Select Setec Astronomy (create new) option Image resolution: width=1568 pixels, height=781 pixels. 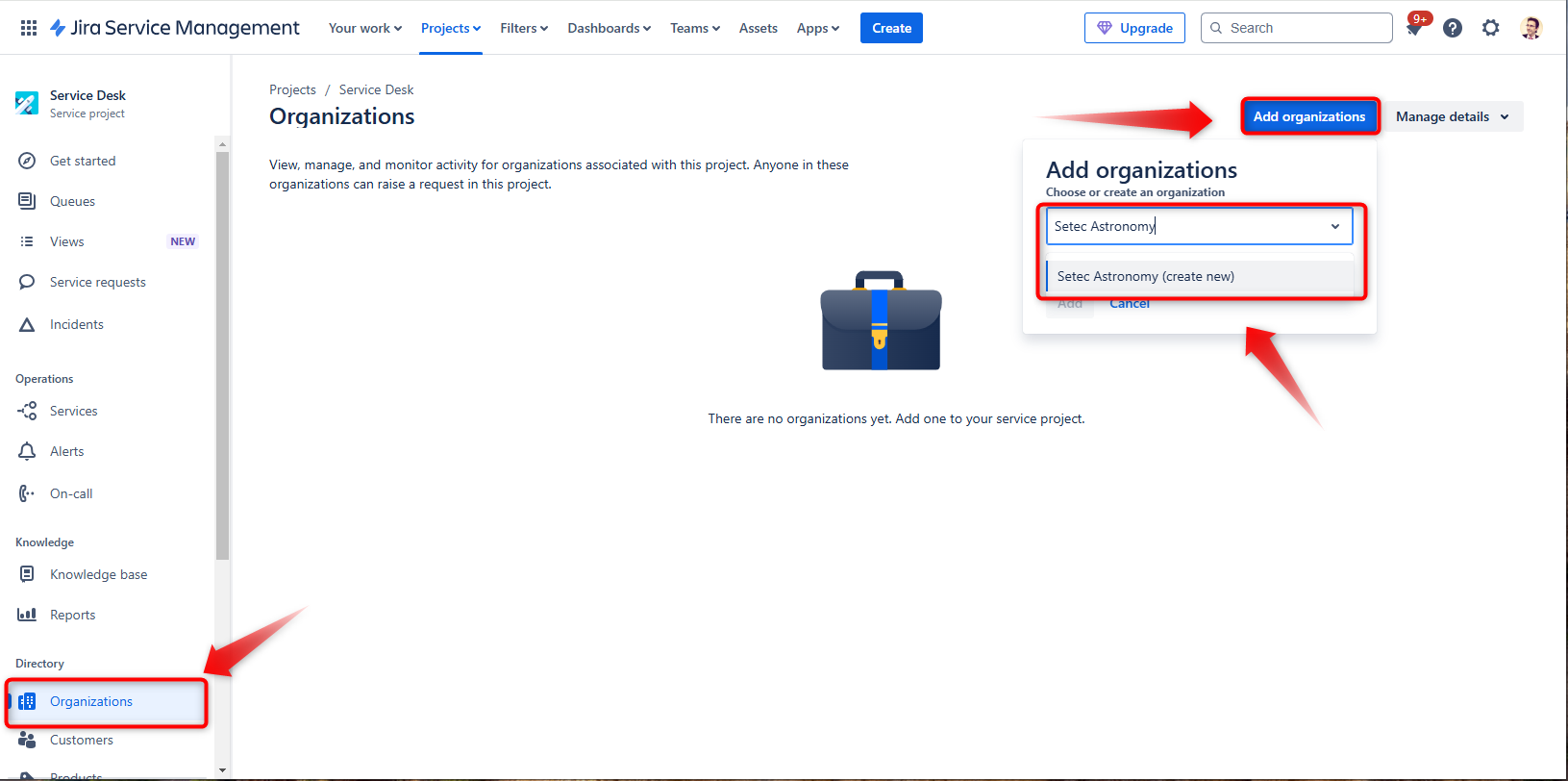pos(1200,276)
